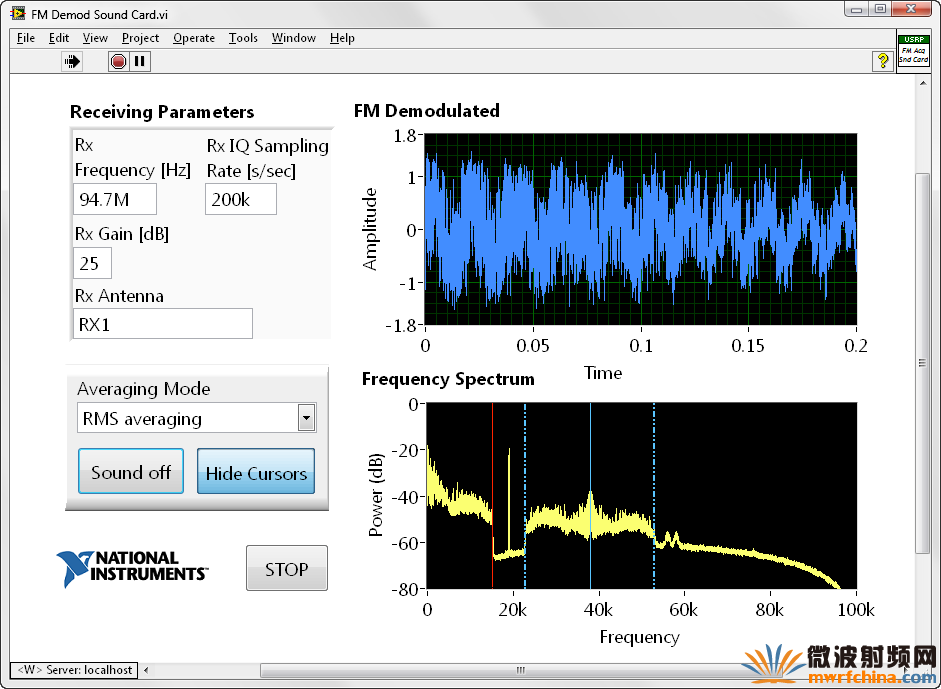Click the red Abort Execution icon
The image size is (941, 689).
point(118,61)
